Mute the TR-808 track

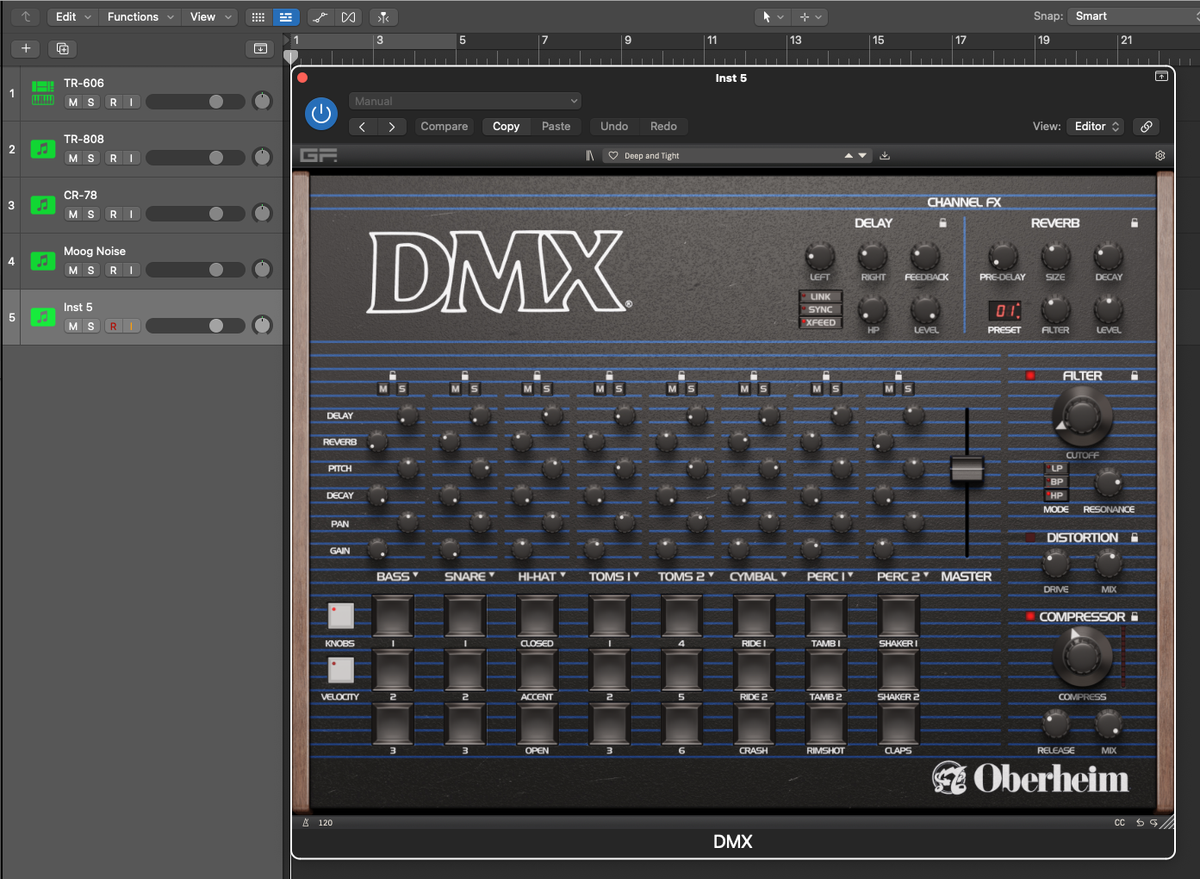tap(73, 158)
